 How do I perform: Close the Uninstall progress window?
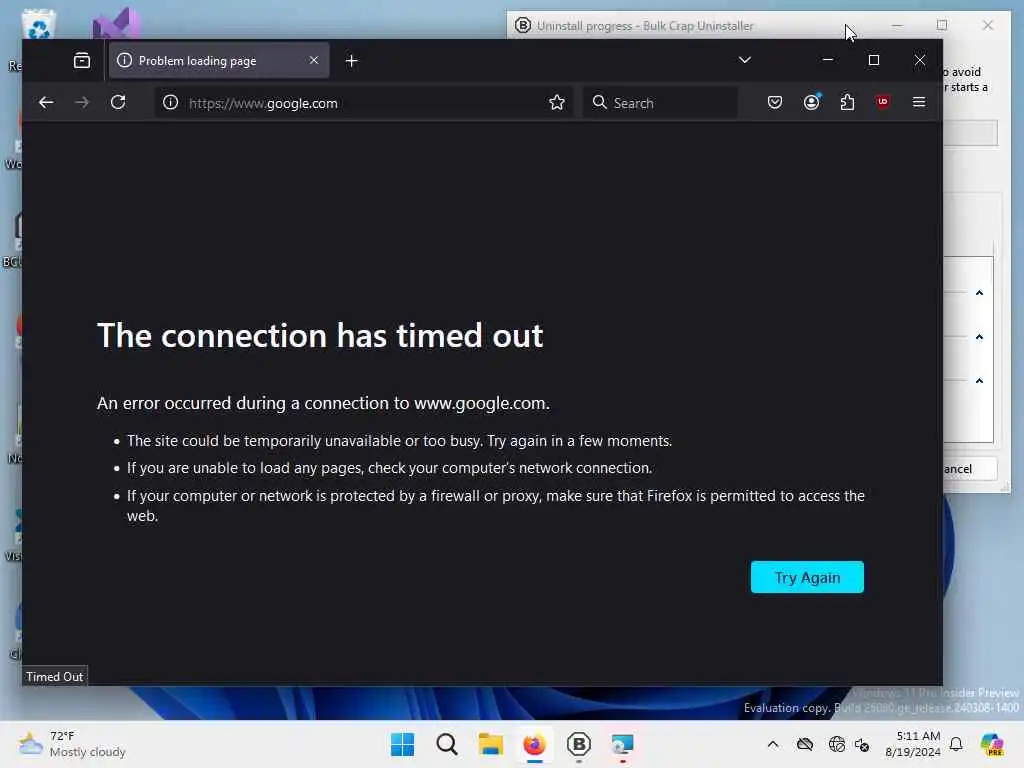pyautogui.click(x=987, y=25)
